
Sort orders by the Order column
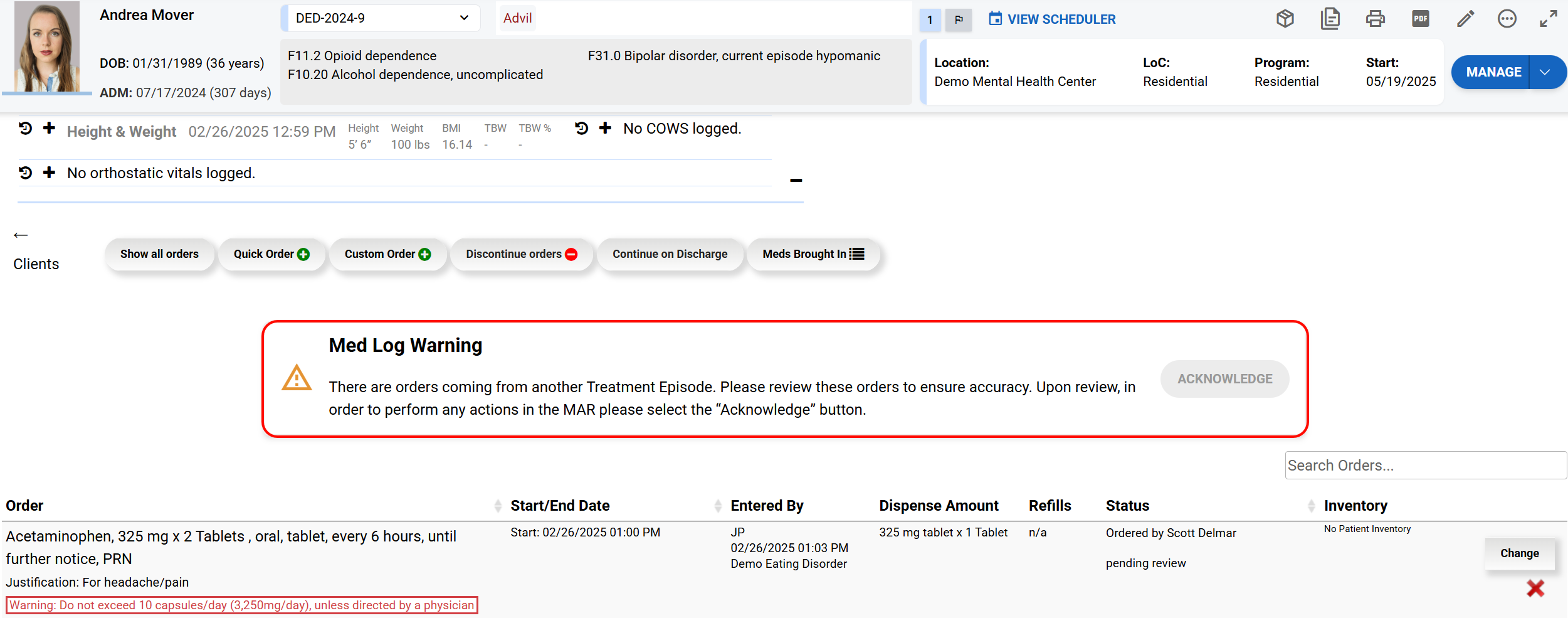[x=498, y=506]
